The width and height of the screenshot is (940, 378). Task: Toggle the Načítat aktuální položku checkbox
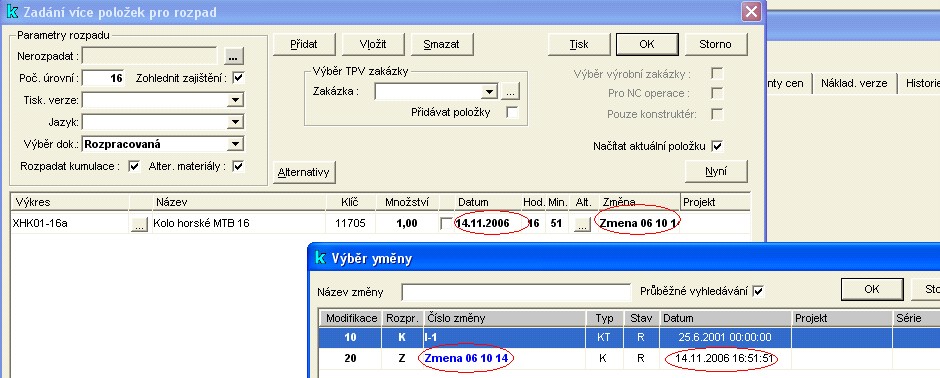click(716, 146)
